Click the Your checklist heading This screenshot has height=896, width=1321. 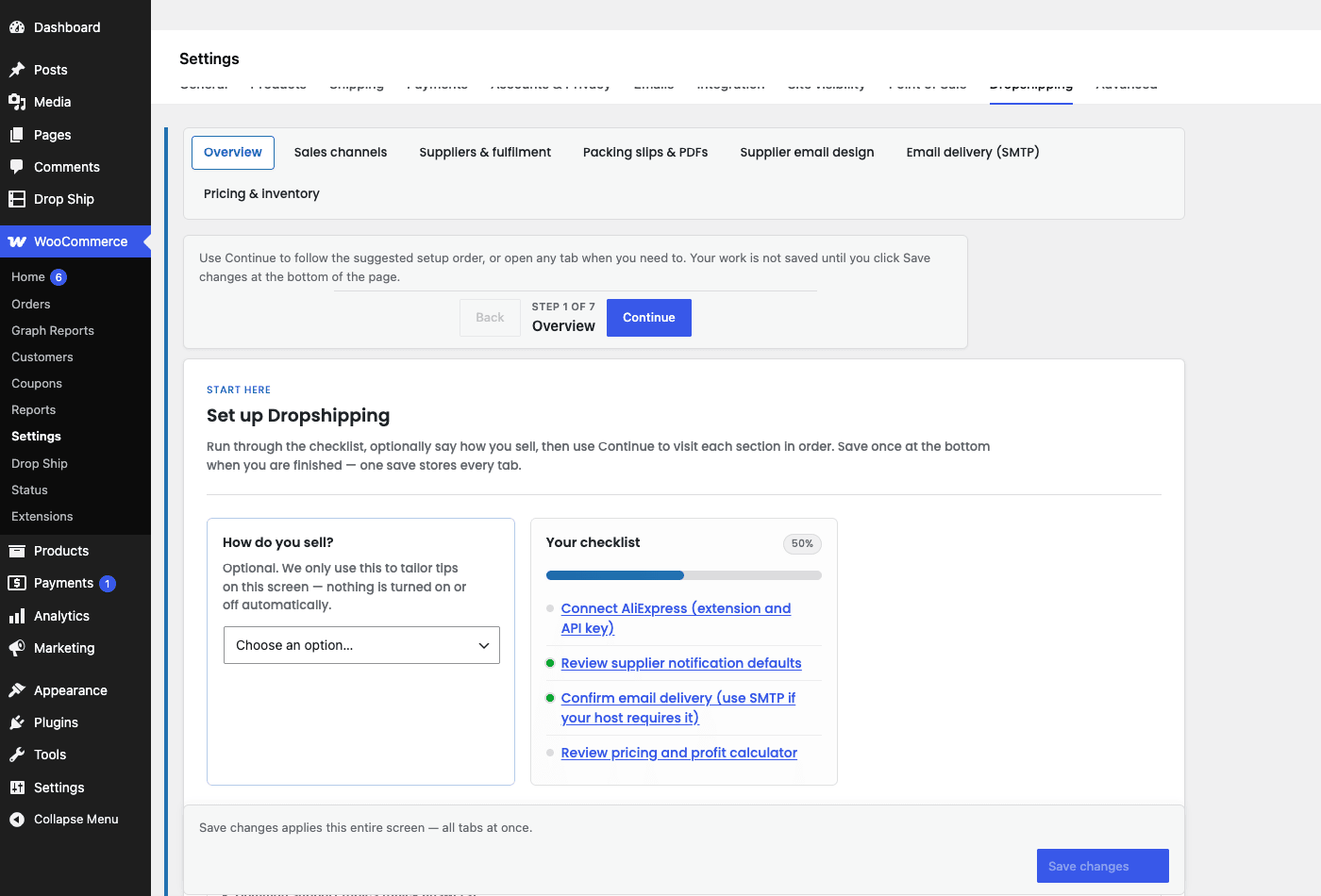(x=593, y=542)
